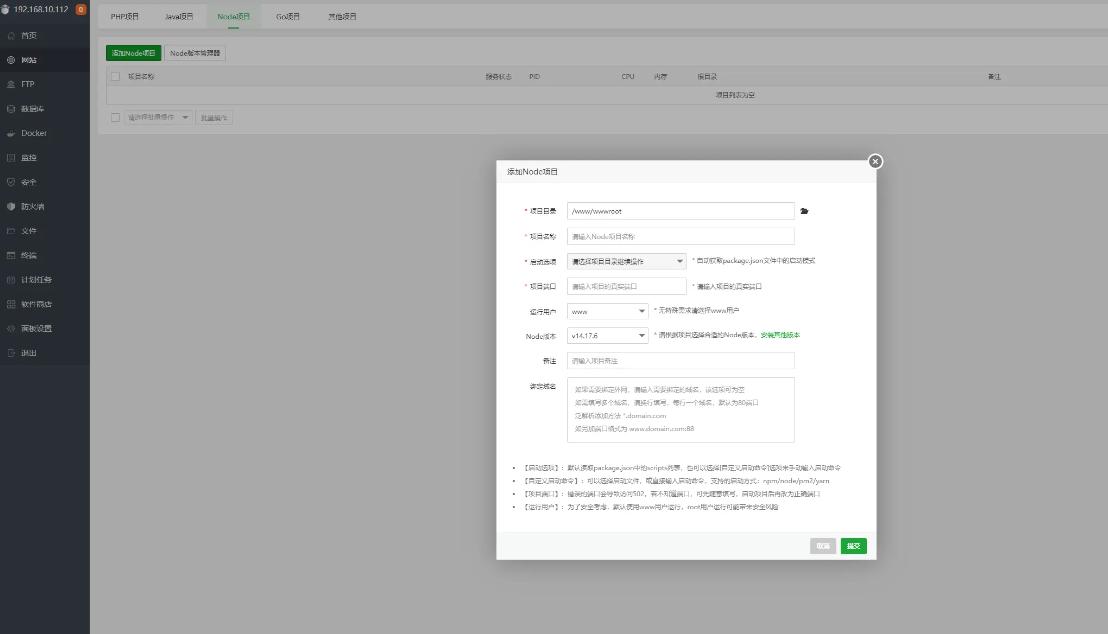Open the 运行用户 www dropdown
The width and height of the screenshot is (1108, 634).
607,311
